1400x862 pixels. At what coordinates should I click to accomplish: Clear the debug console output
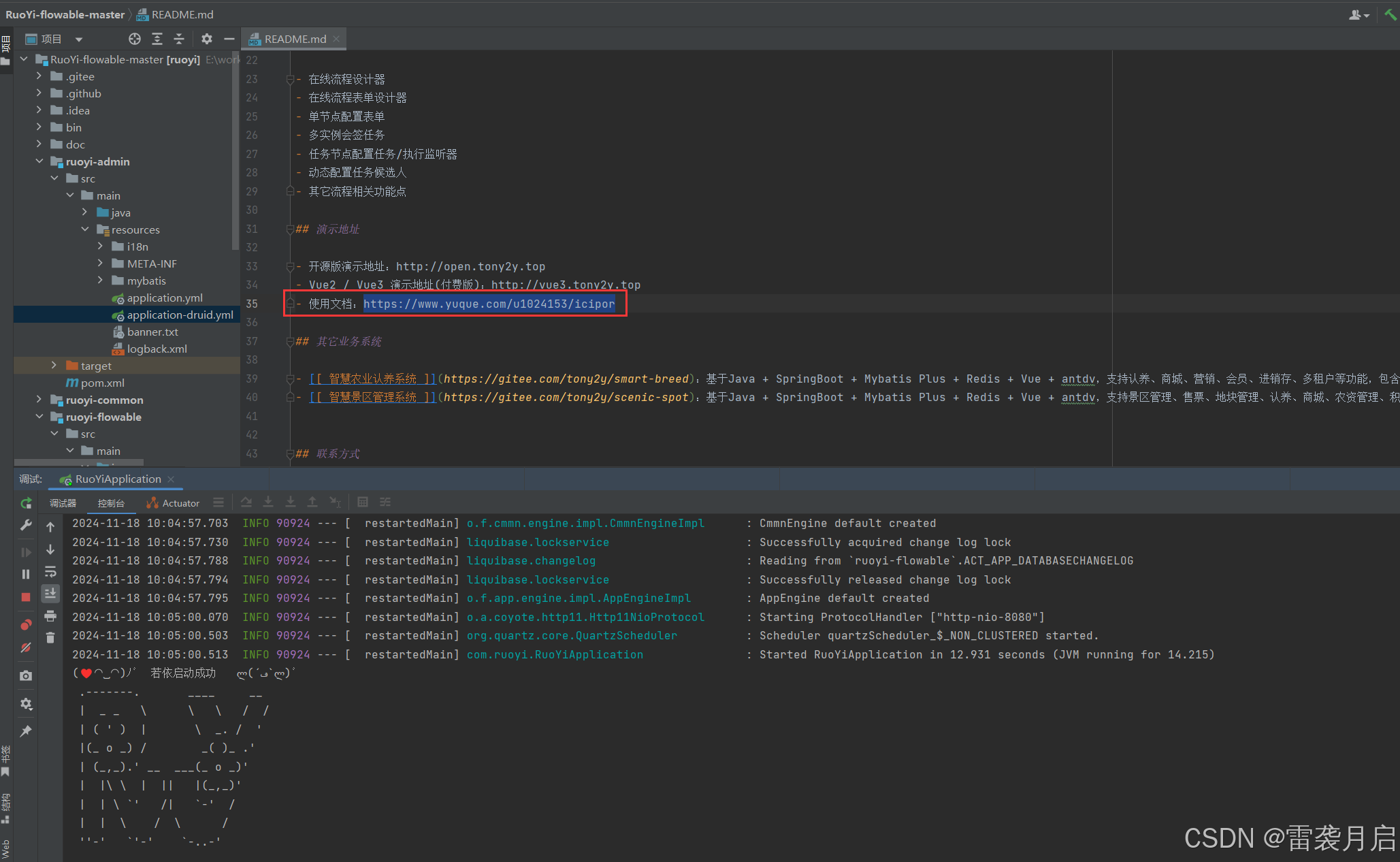coord(50,638)
